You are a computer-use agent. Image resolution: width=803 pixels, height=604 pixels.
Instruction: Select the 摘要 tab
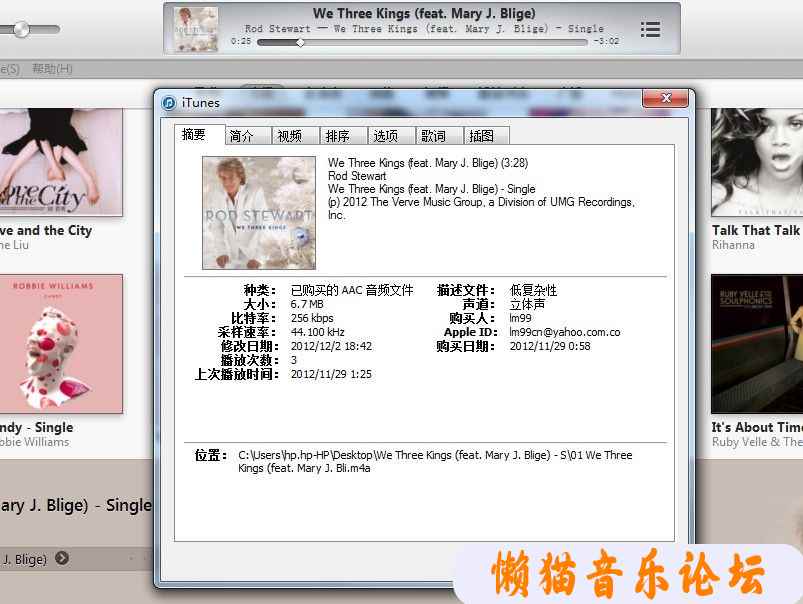click(199, 134)
